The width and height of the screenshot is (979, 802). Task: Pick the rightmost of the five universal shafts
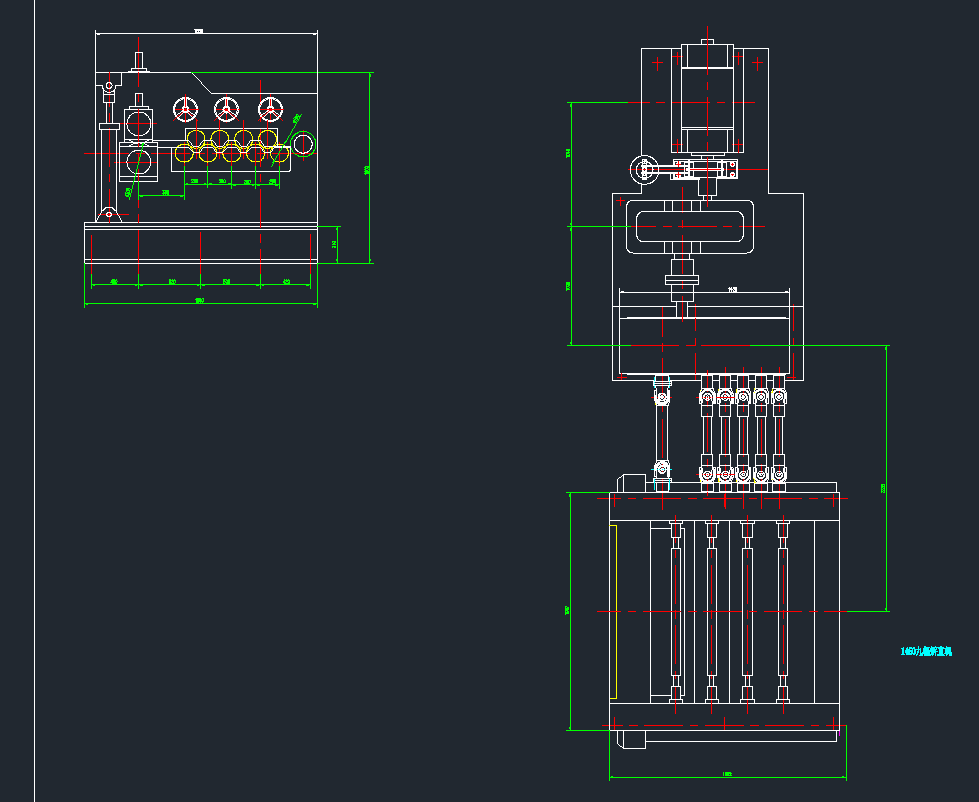[x=779, y=435]
